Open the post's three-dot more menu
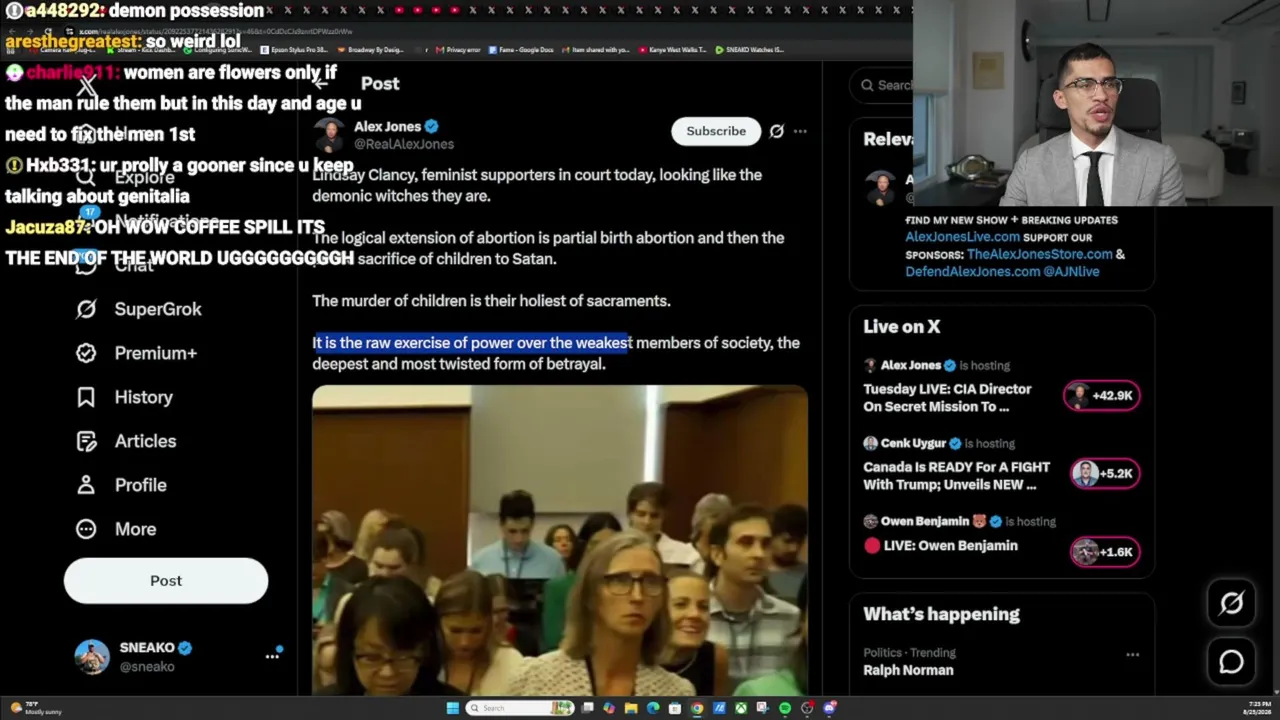 click(x=800, y=131)
